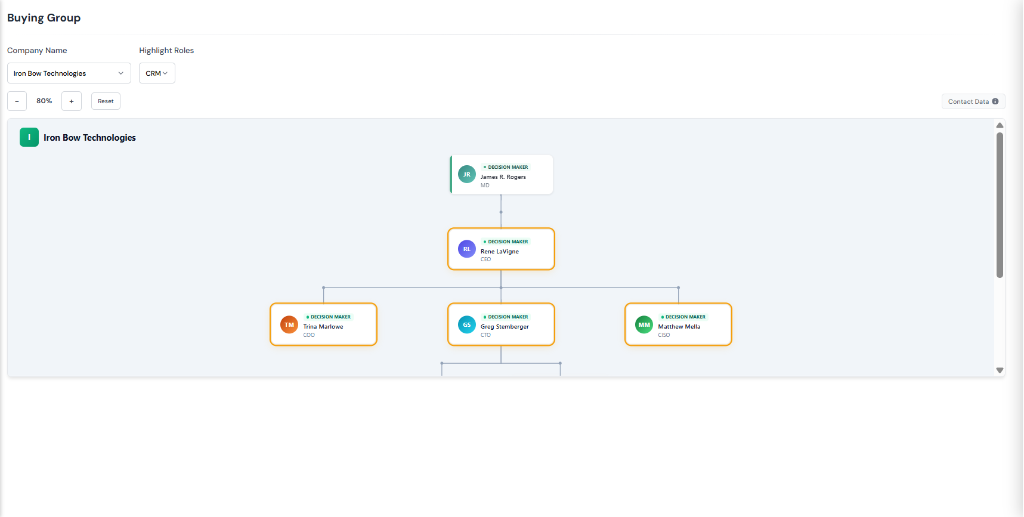The height and width of the screenshot is (517, 1024).
Task: Select the Trina Marlowe decision maker card
Action: click(323, 324)
